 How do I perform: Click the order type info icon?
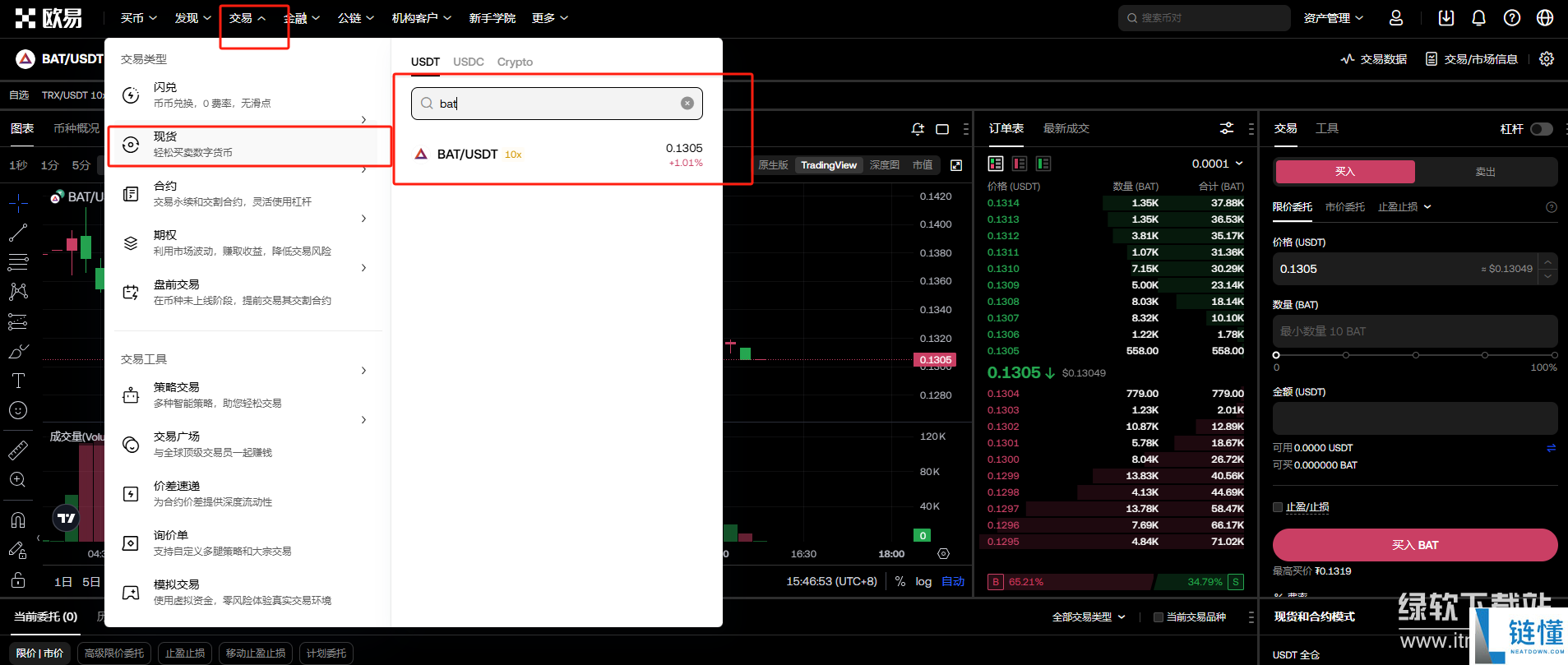pos(1552,207)
